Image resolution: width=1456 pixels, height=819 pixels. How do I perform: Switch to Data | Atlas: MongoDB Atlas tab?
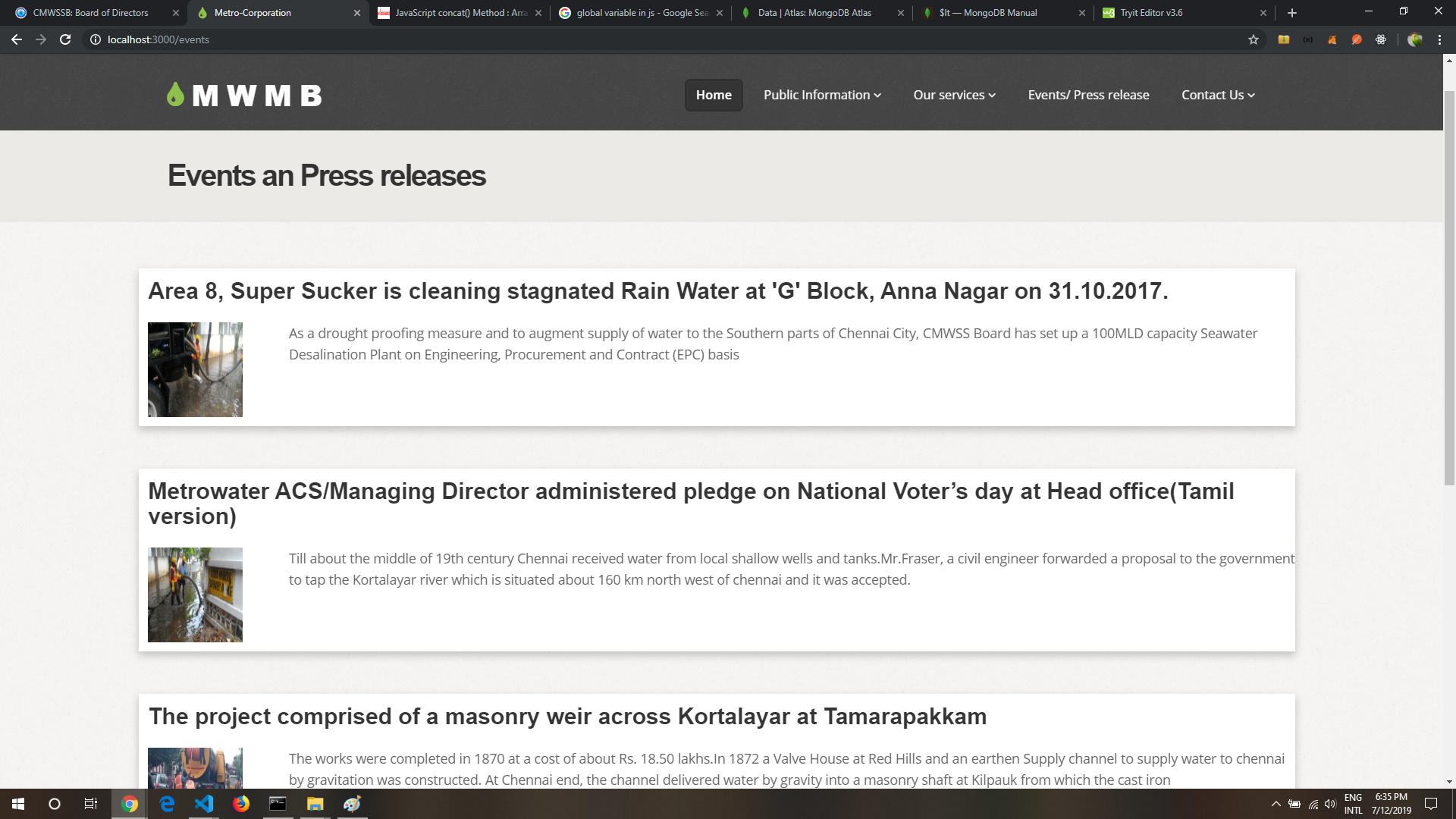(x=823, y=13)
